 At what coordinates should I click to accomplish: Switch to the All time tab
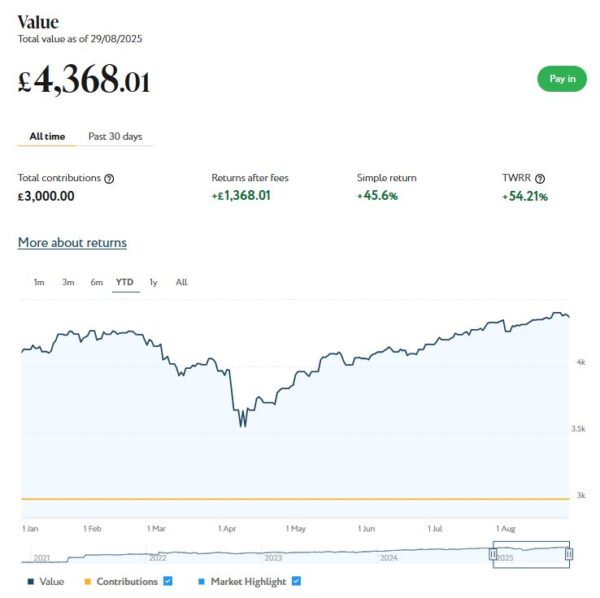(x=48, y=136)
